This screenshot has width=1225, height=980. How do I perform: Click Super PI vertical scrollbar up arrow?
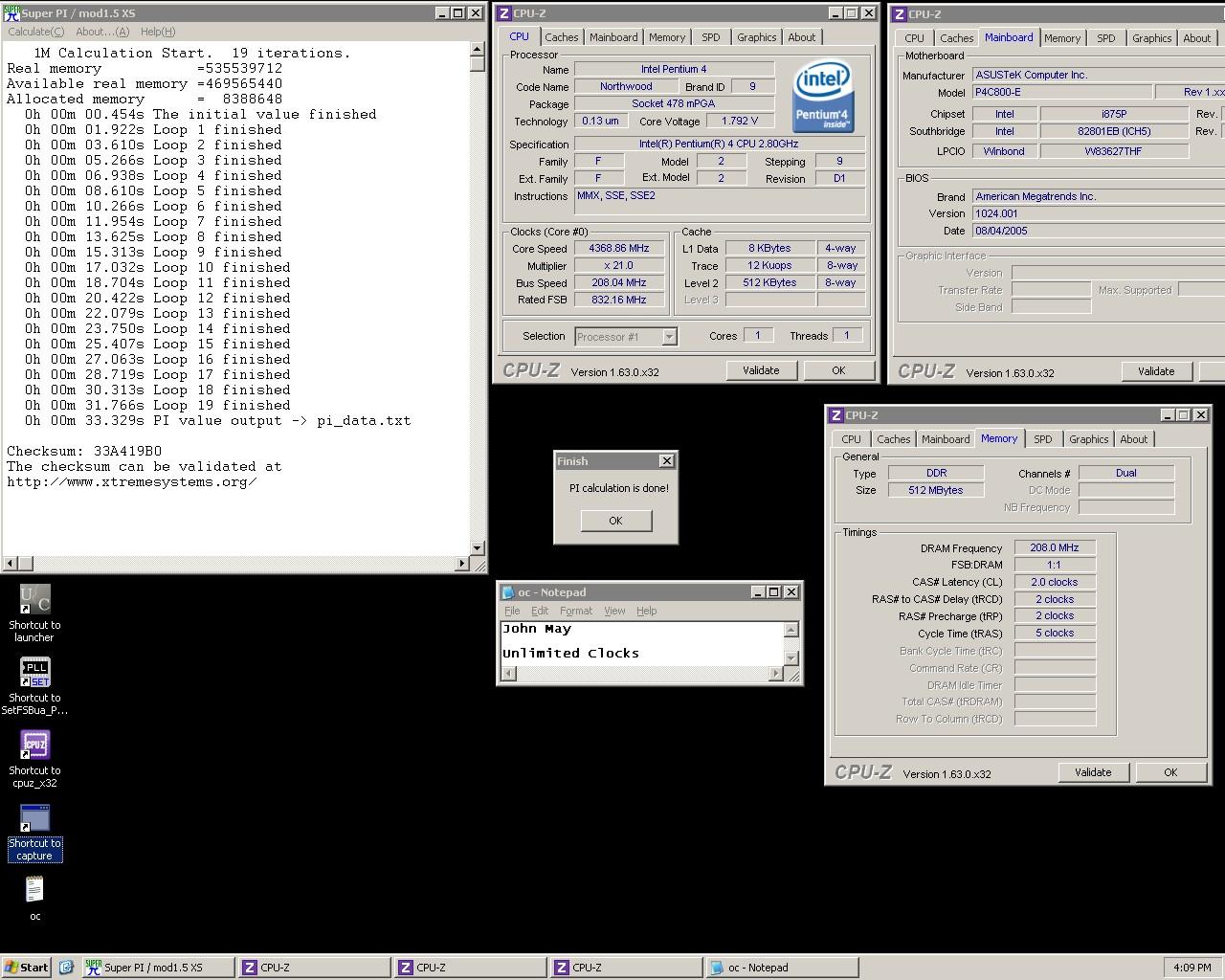coord(478,49)
